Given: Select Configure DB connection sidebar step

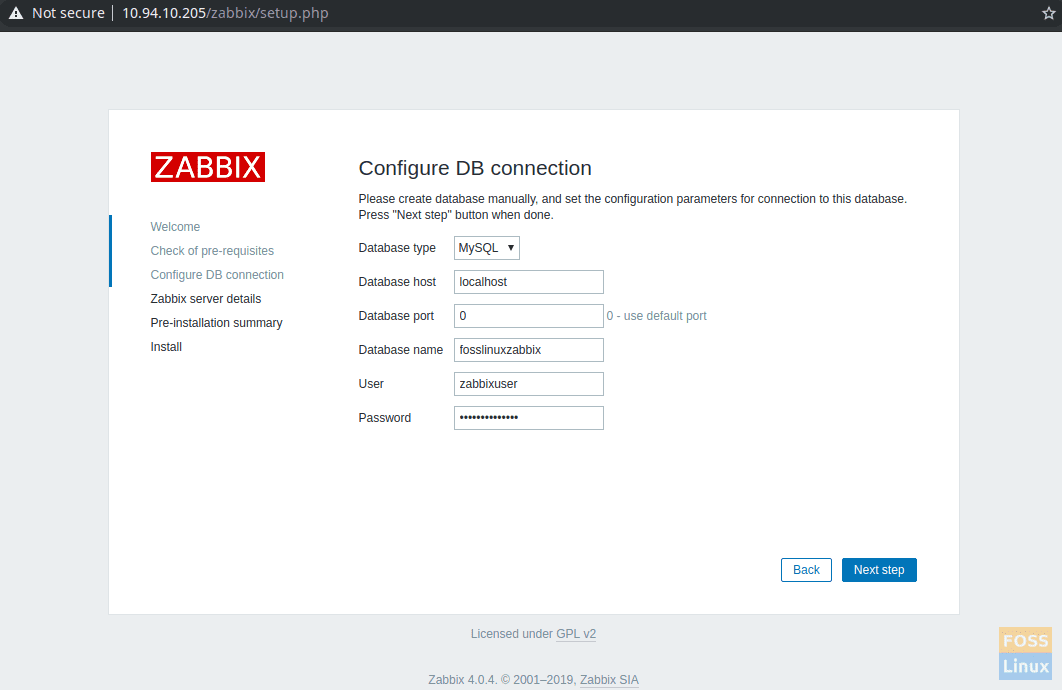Looking at the screenshot, I should (217, 275).
